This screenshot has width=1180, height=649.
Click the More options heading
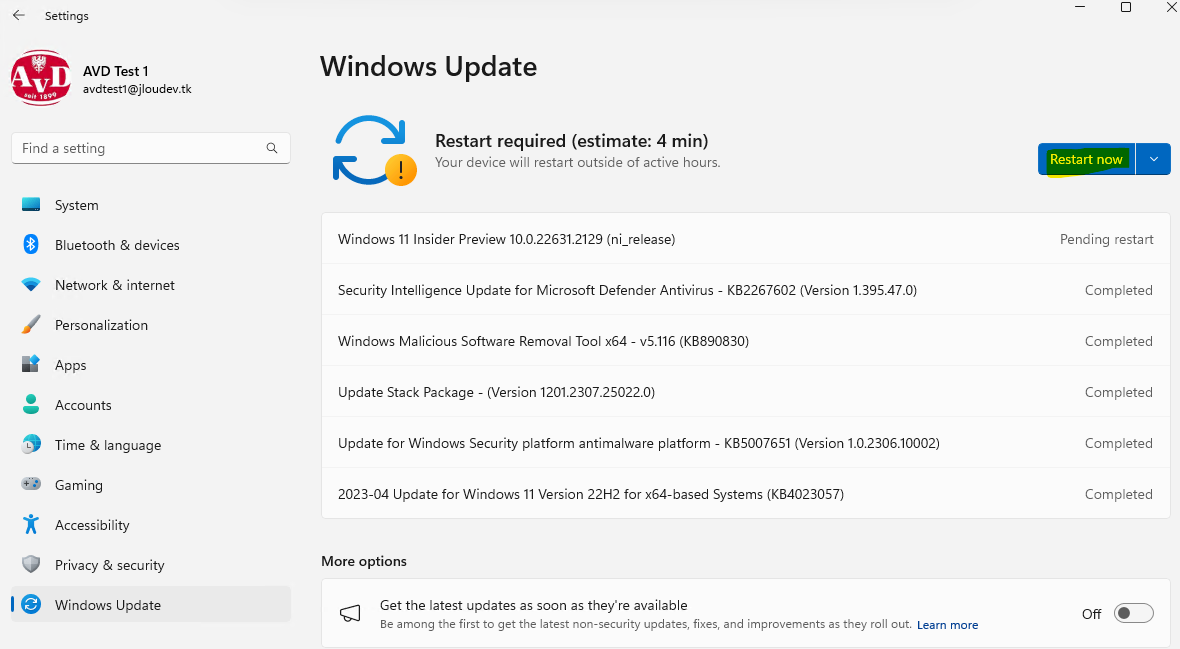(363, 561)
